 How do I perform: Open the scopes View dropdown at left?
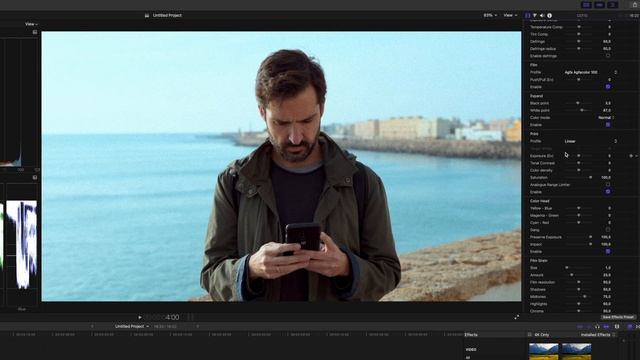[31, 24]
